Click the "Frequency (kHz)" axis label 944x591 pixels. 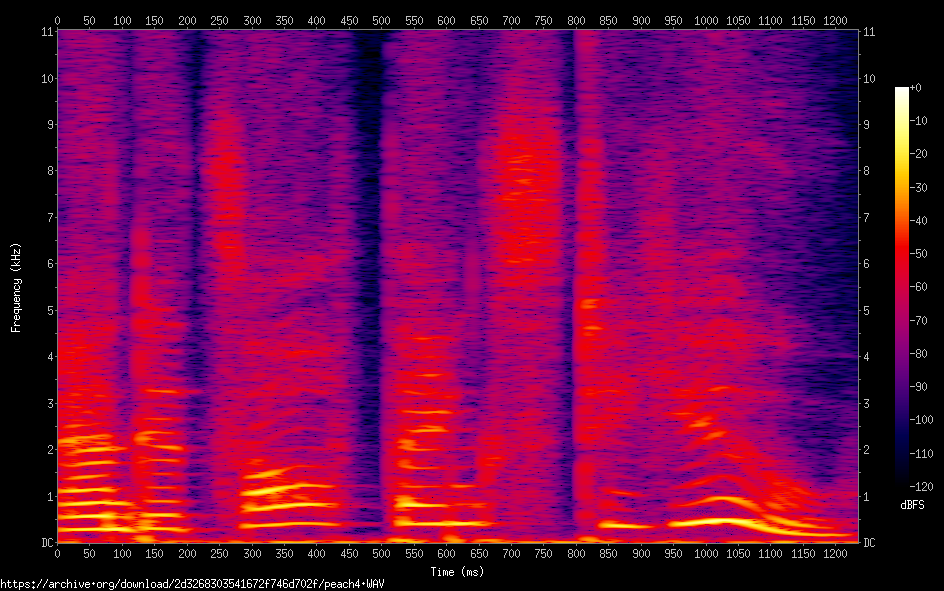(16, 287)
